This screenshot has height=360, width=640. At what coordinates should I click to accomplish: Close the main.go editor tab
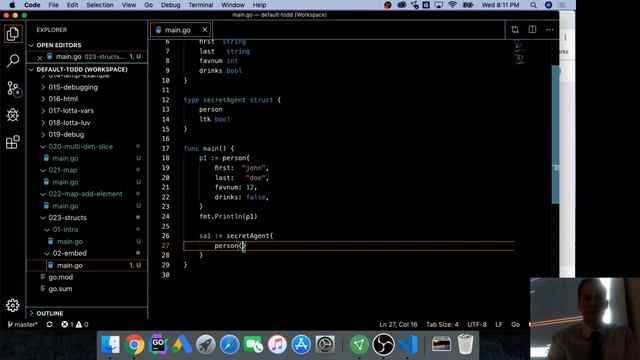coord(205,30)
